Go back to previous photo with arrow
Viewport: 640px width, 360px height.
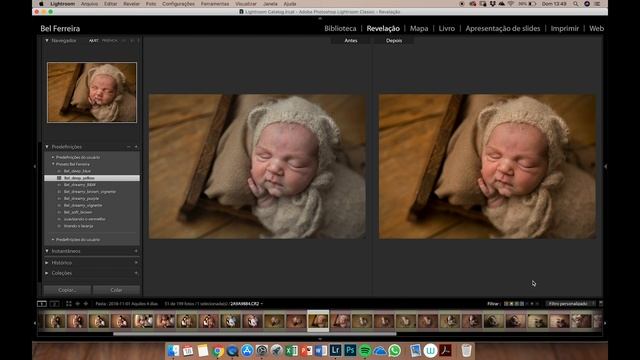click(x=78, y=304)
